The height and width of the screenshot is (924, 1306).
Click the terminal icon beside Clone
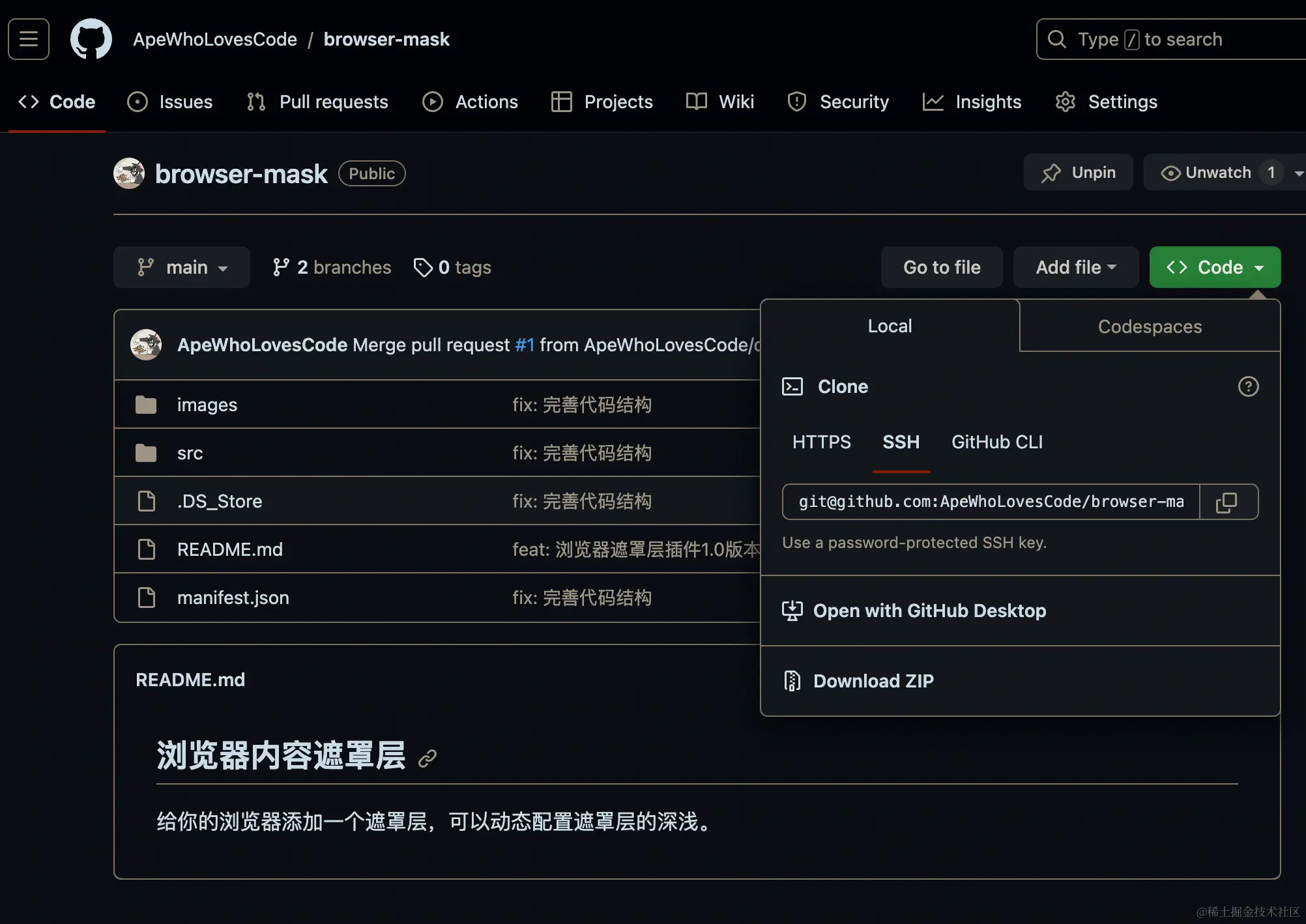(792, 386)
